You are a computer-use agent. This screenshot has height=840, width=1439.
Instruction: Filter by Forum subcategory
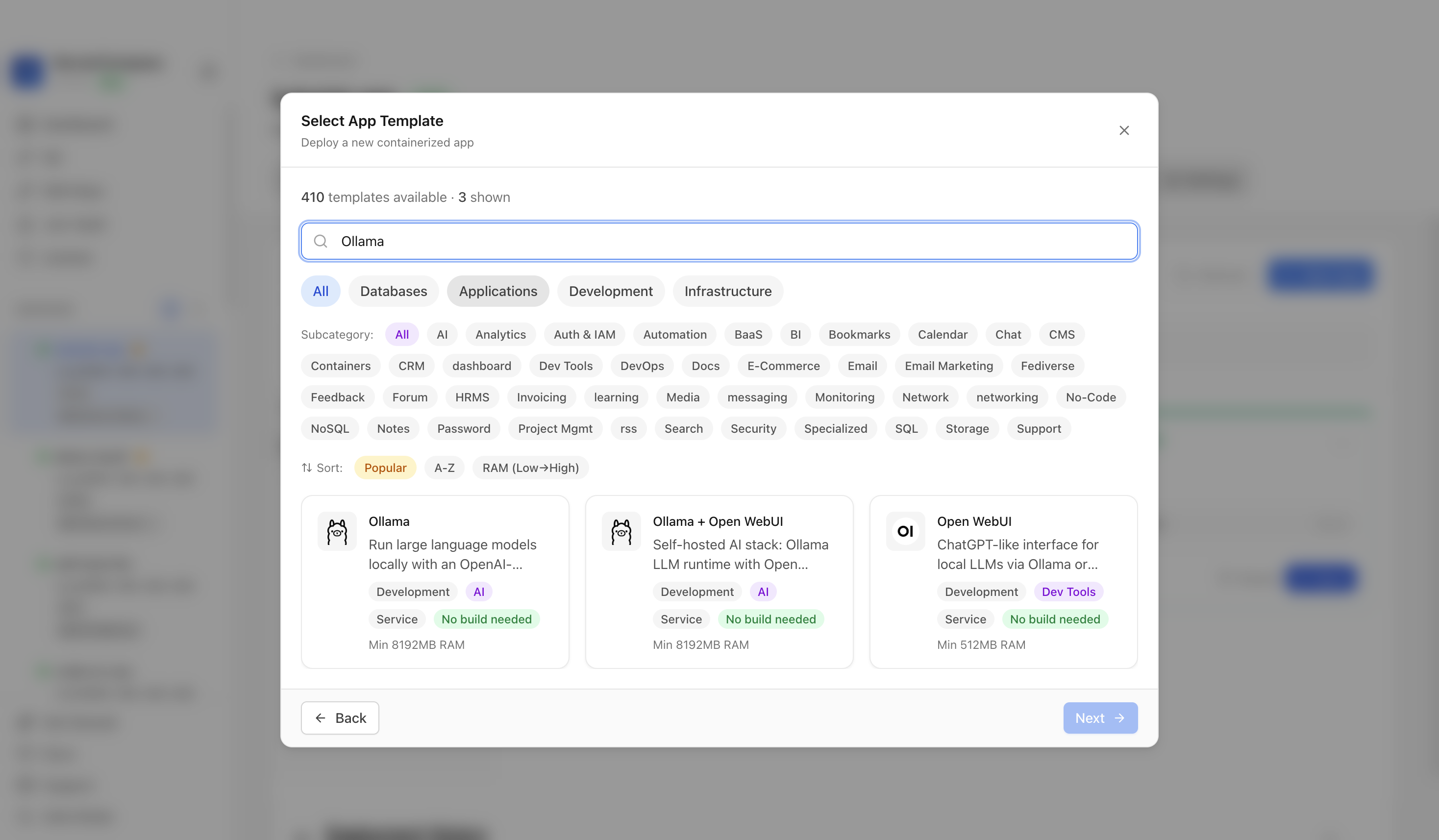tap(410, 397)
